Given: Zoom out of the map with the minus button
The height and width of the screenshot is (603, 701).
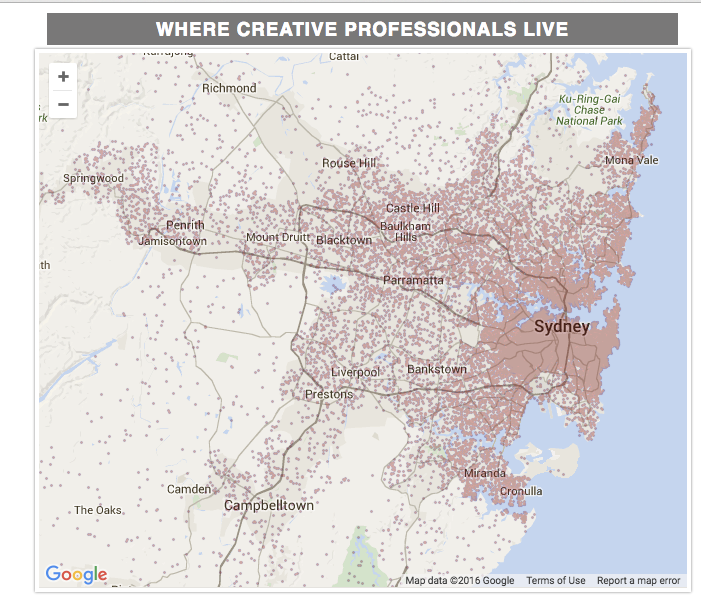Looking at the screenshot, I should click(x=63, y=105).
